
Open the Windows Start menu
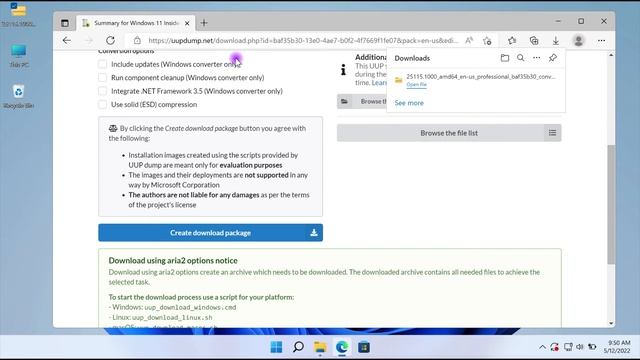pyautogui.click(x=276, y=347)
